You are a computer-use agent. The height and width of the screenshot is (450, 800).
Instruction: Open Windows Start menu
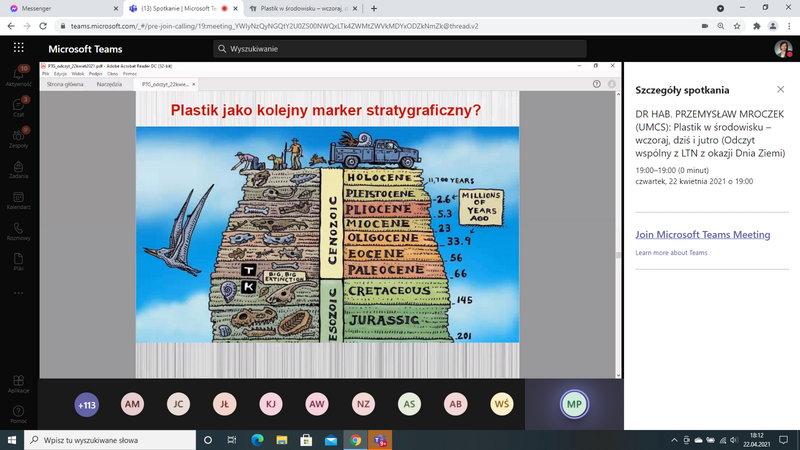coord(12,440)
